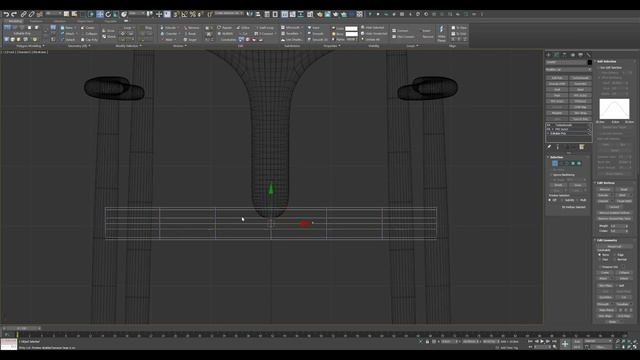This screenshot has height=360, width=640.
Task: Open the vertex Color swatch in ribbon
Action: point(351,28)
